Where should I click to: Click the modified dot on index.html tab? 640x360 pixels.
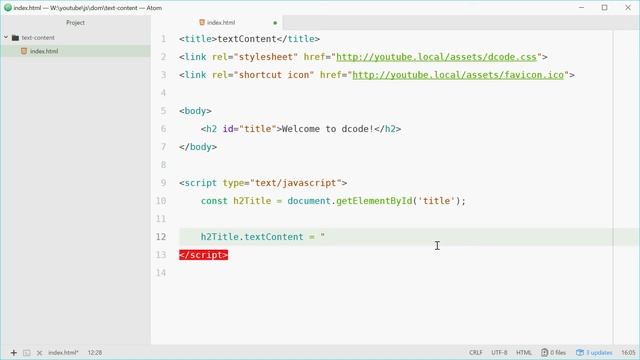pos(275,23)
